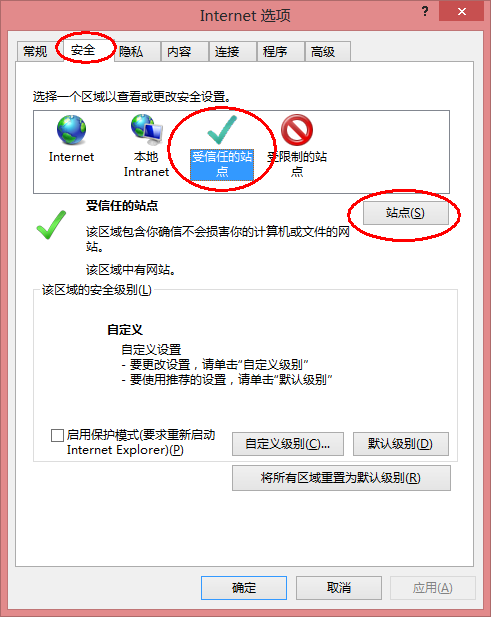Close the Internet 选项 dialog
This screenshot has height=617, width=491.
point(461,11)
